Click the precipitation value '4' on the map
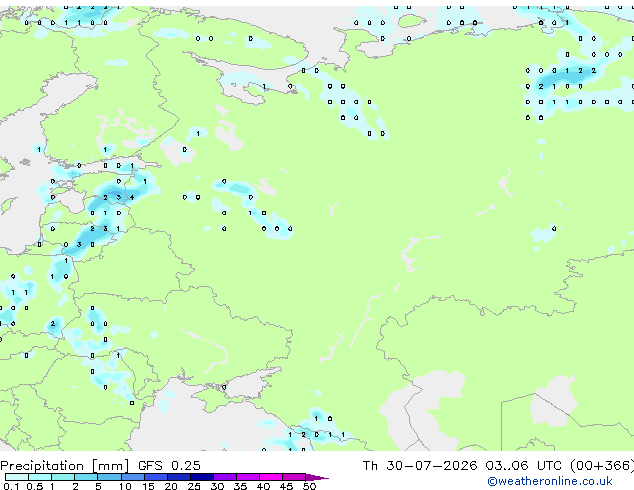This screenshot has height=490, width=634. click(132, 197)
